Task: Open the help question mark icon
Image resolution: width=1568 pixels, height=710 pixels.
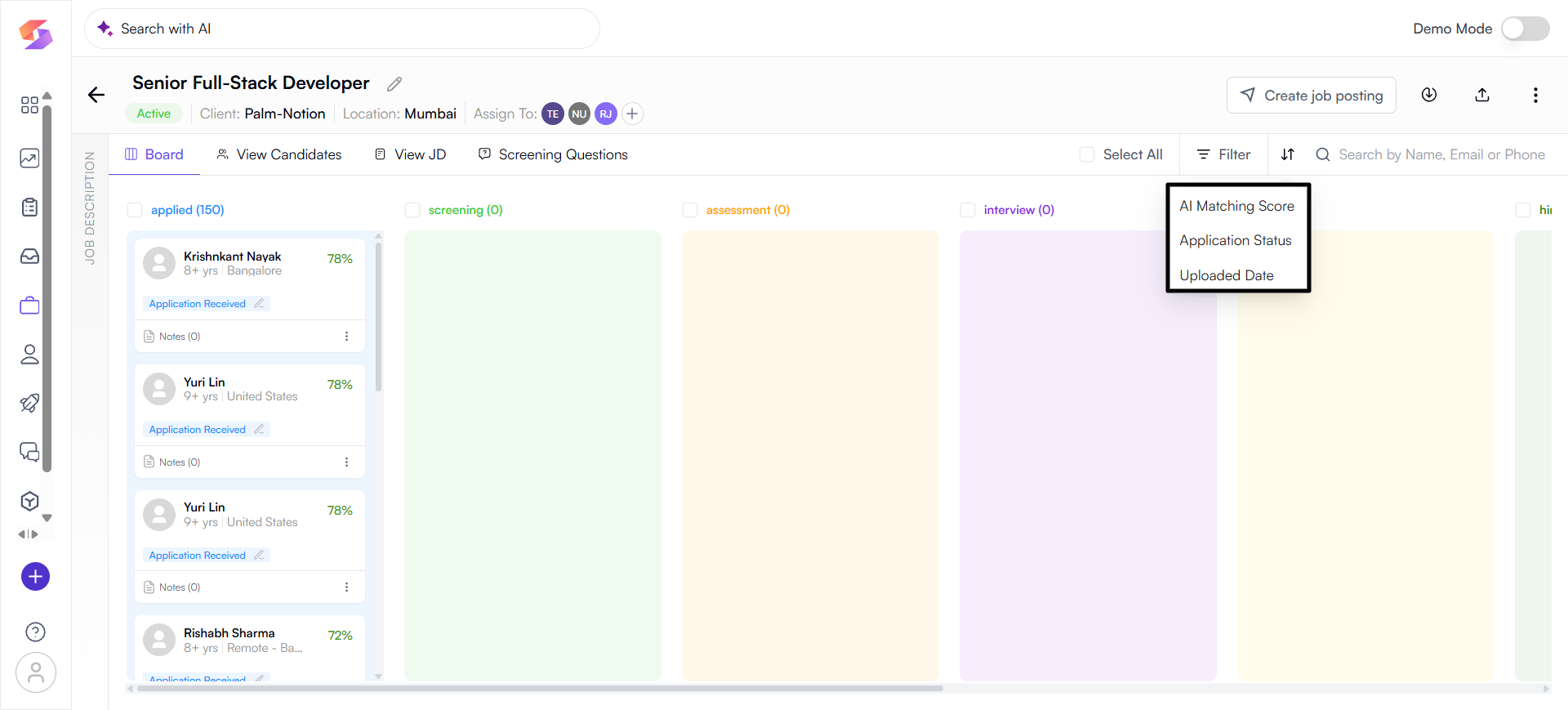Action: [x=35, y=632]
